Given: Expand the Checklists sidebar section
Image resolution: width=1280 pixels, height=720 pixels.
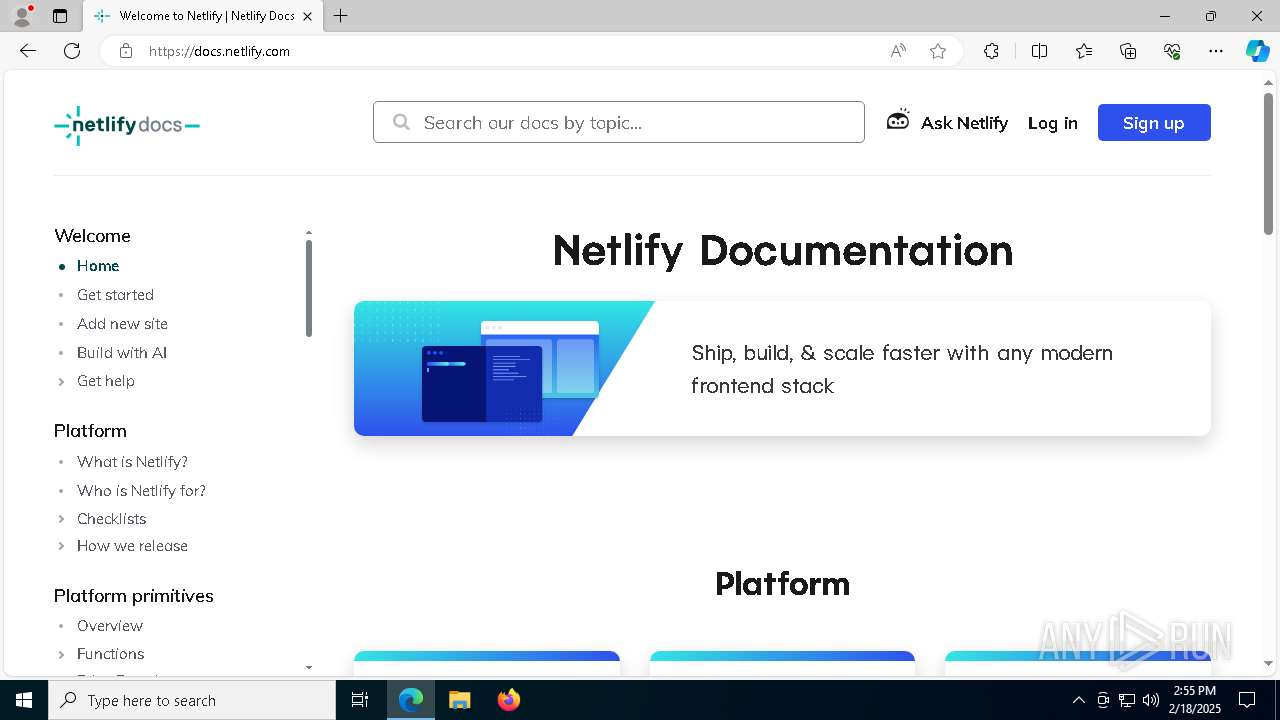Looking at the screenshot, I should coord(62,519).
